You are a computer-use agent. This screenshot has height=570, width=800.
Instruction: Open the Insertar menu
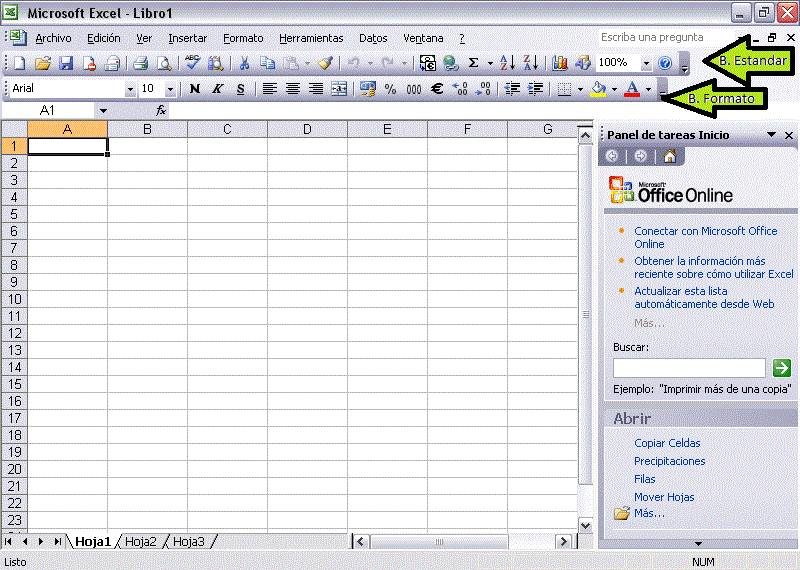click(x=187, y=38)
